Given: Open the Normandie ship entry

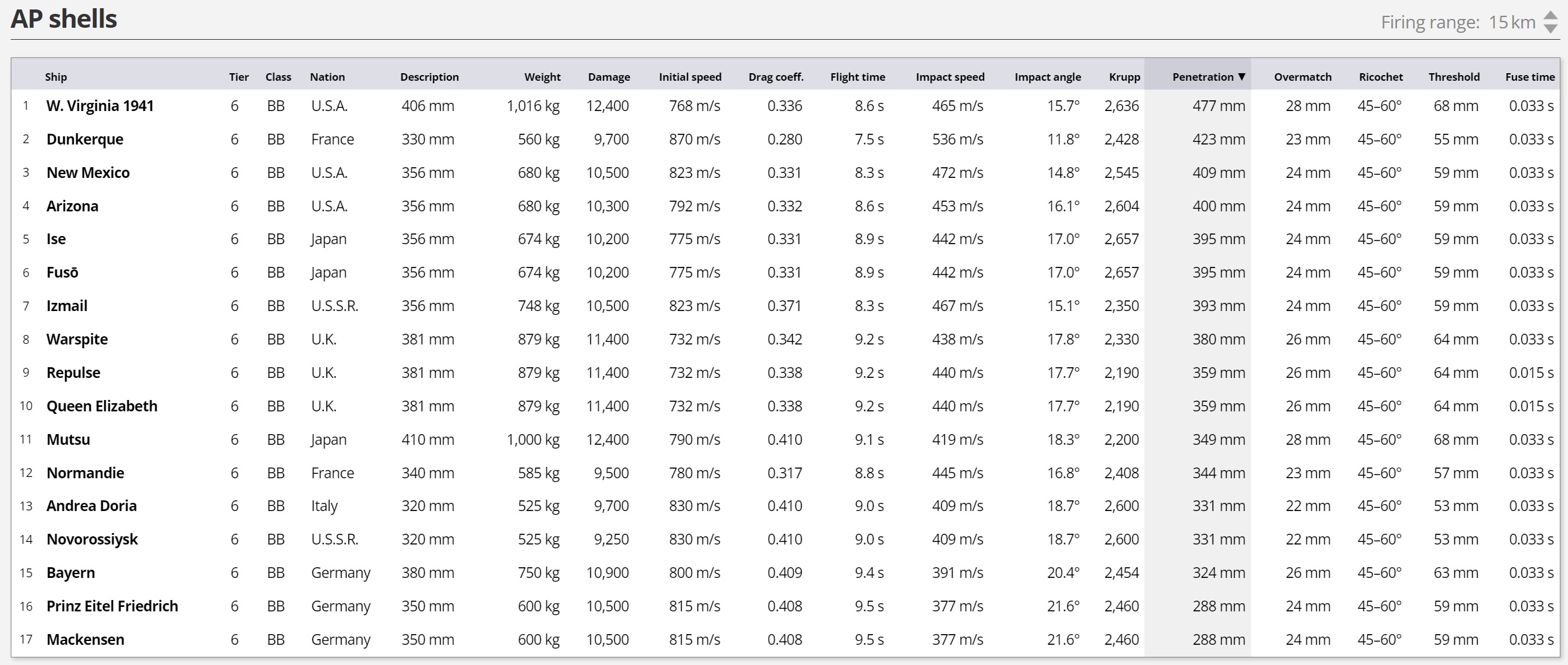Looking at the screenshot, I should [85, 473].
